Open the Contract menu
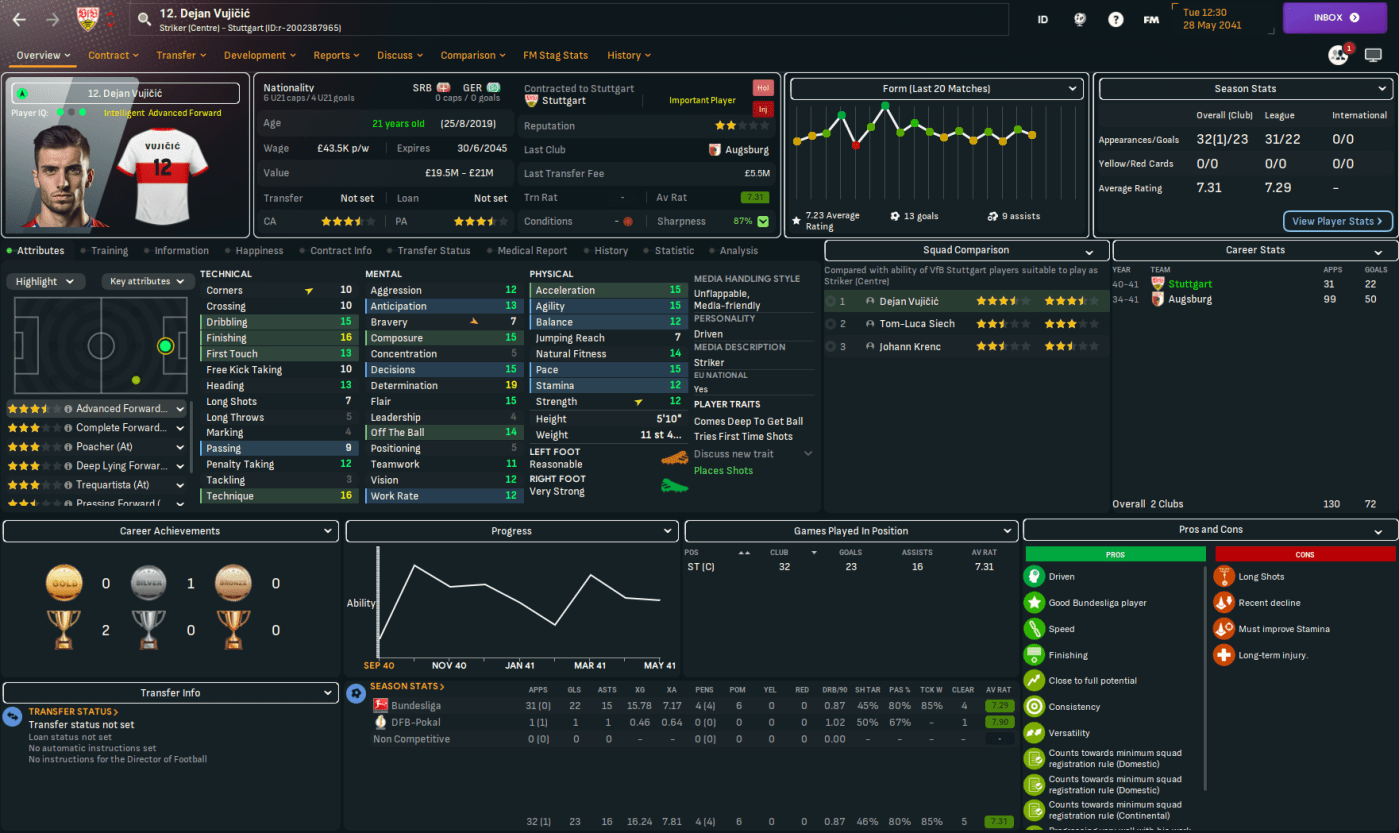The image size is (1399, 833). pos(114,56)
